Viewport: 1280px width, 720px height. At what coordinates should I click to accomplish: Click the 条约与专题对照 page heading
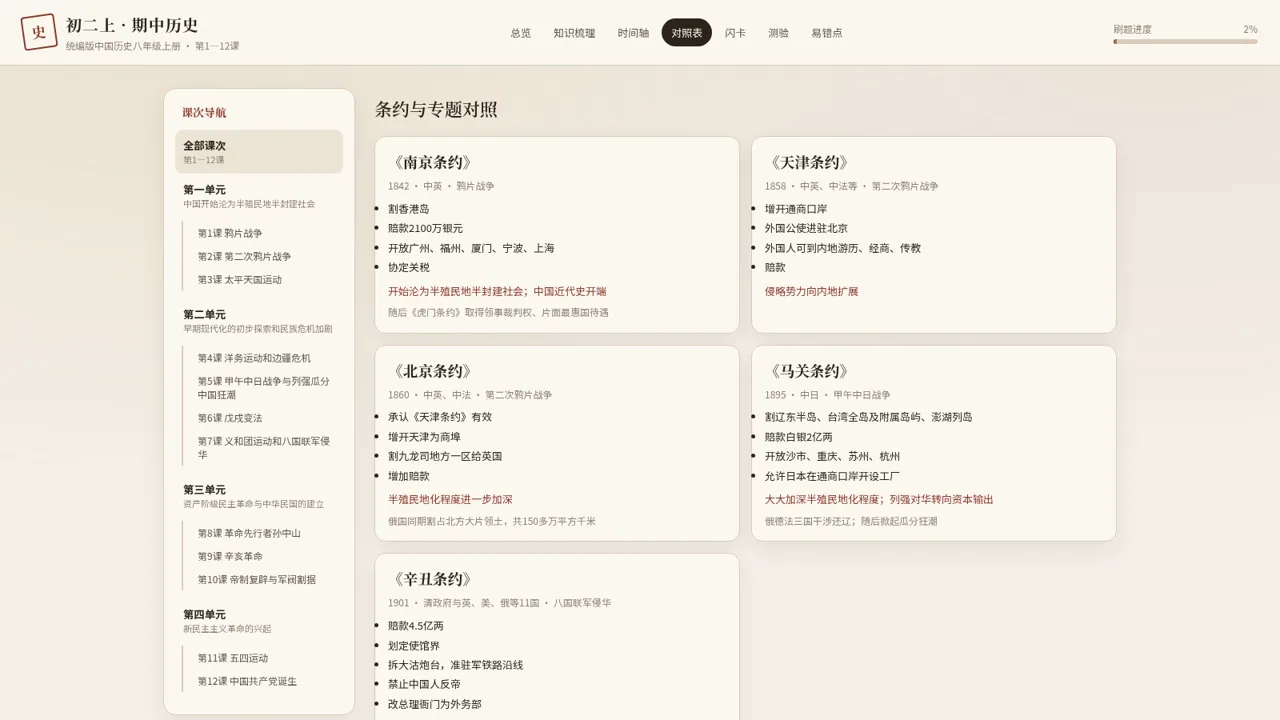coord(436,110)
